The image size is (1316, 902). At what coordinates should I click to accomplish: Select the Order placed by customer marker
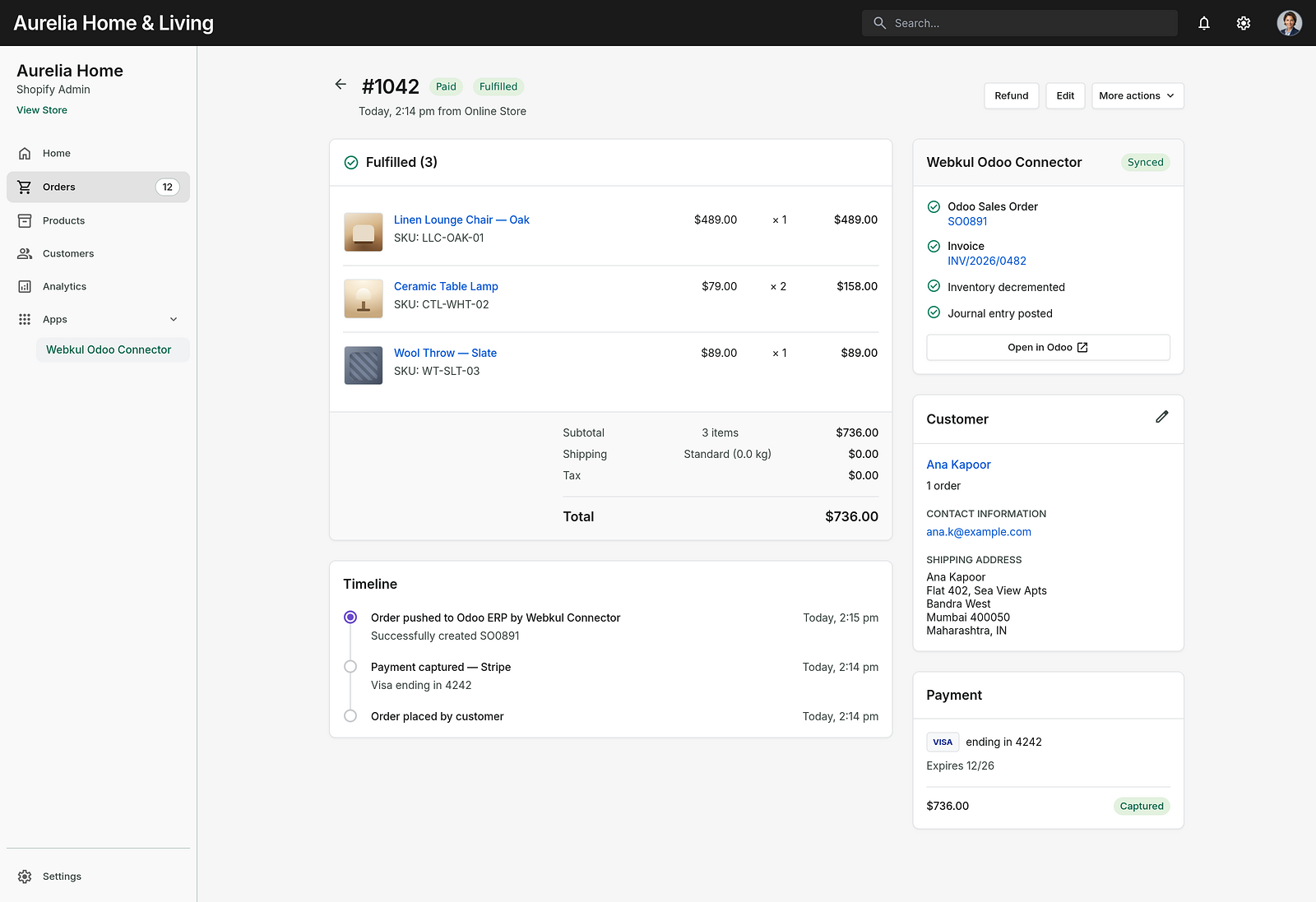click(350, 715)
